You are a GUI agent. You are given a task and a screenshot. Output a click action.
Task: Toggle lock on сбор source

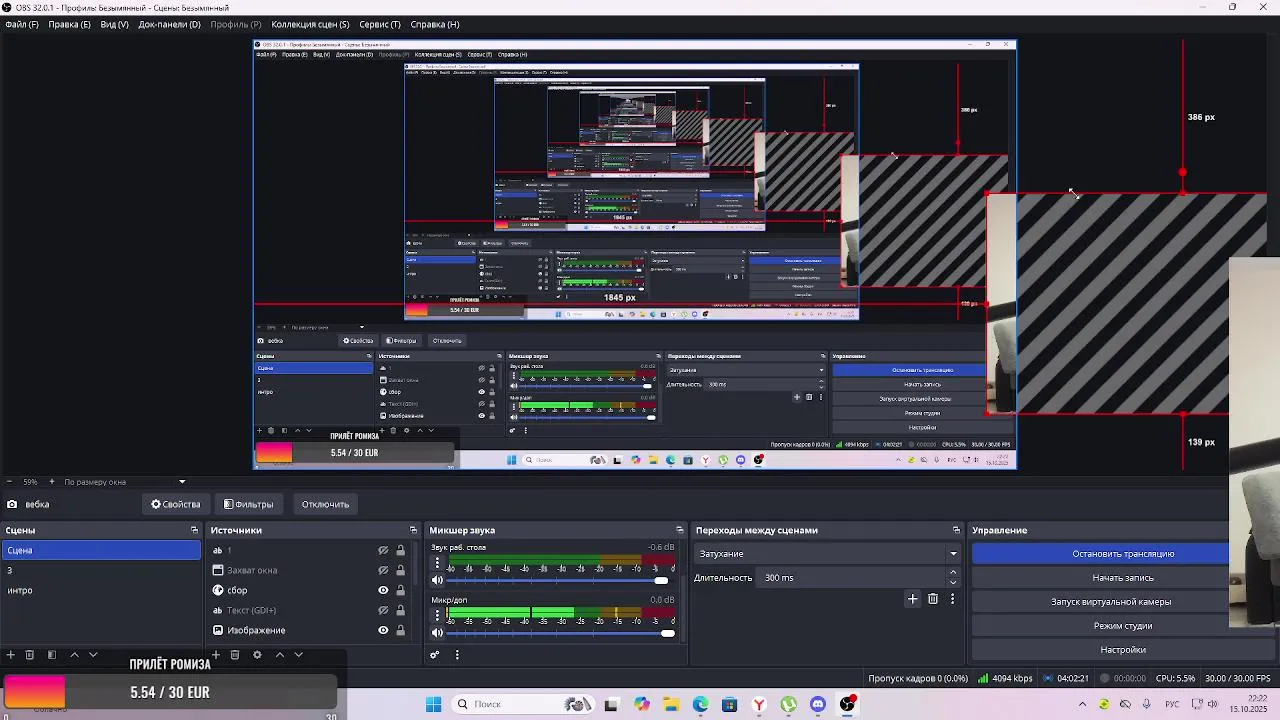401,590
